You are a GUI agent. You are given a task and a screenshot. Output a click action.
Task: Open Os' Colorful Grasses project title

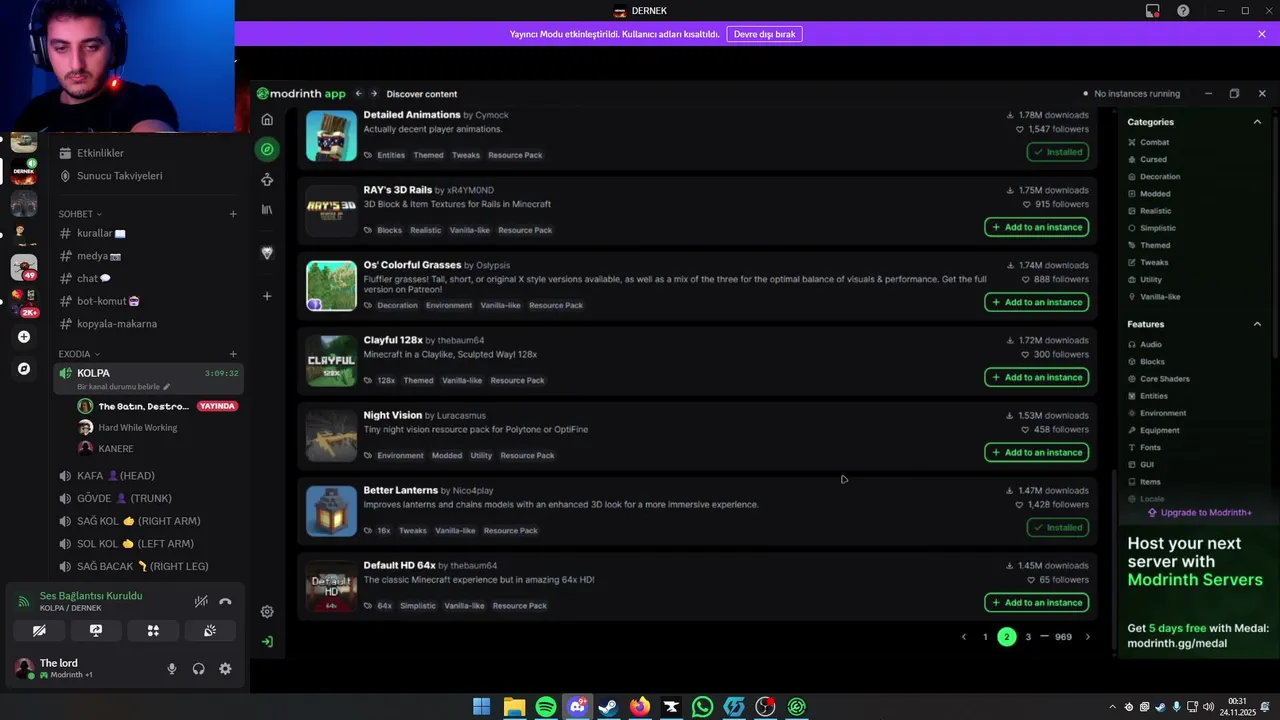412,265
